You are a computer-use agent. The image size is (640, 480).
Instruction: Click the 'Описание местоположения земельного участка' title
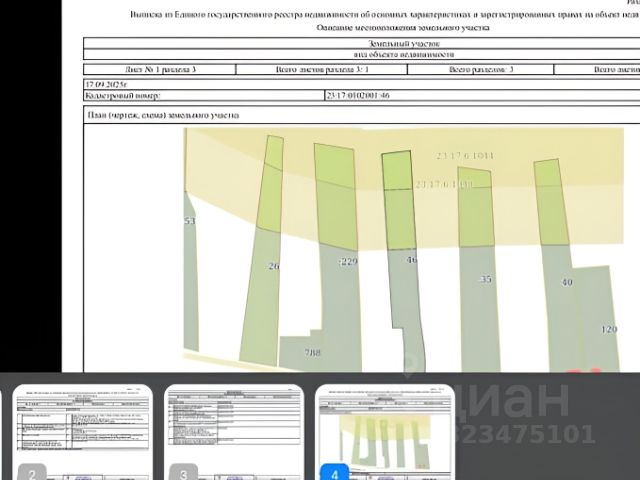click(403, 28)
